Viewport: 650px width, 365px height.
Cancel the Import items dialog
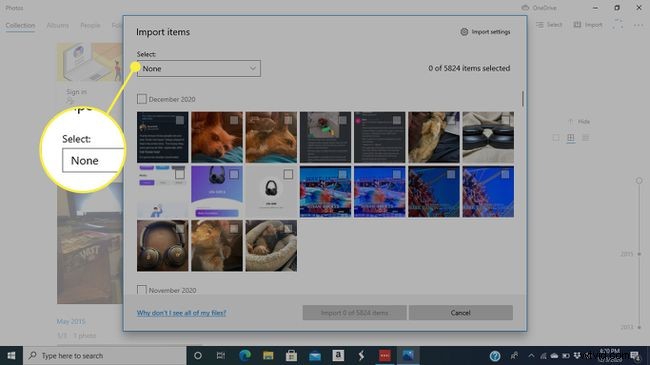click(x=461, y=313)
